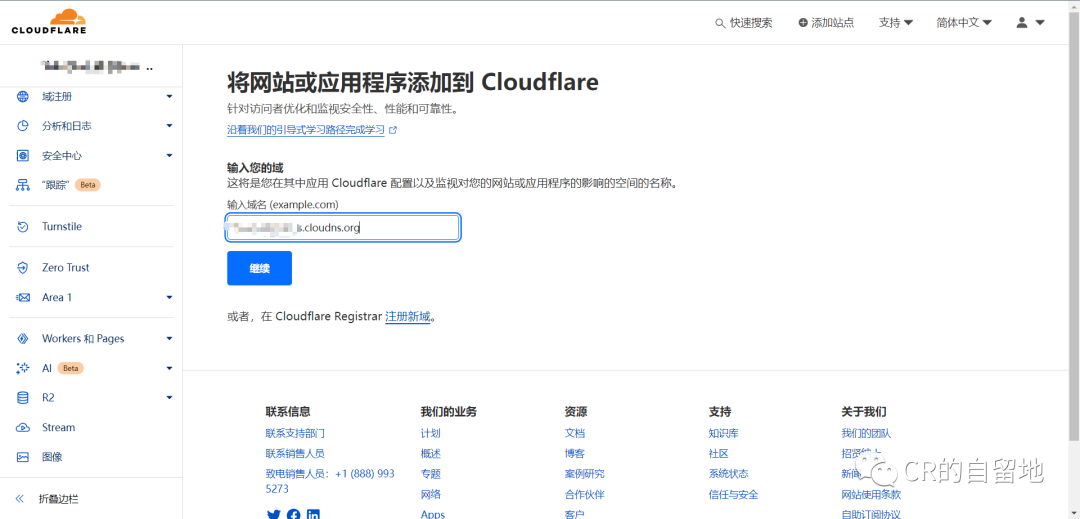Click the Cloudflare logo

click(x=49, y=21)
